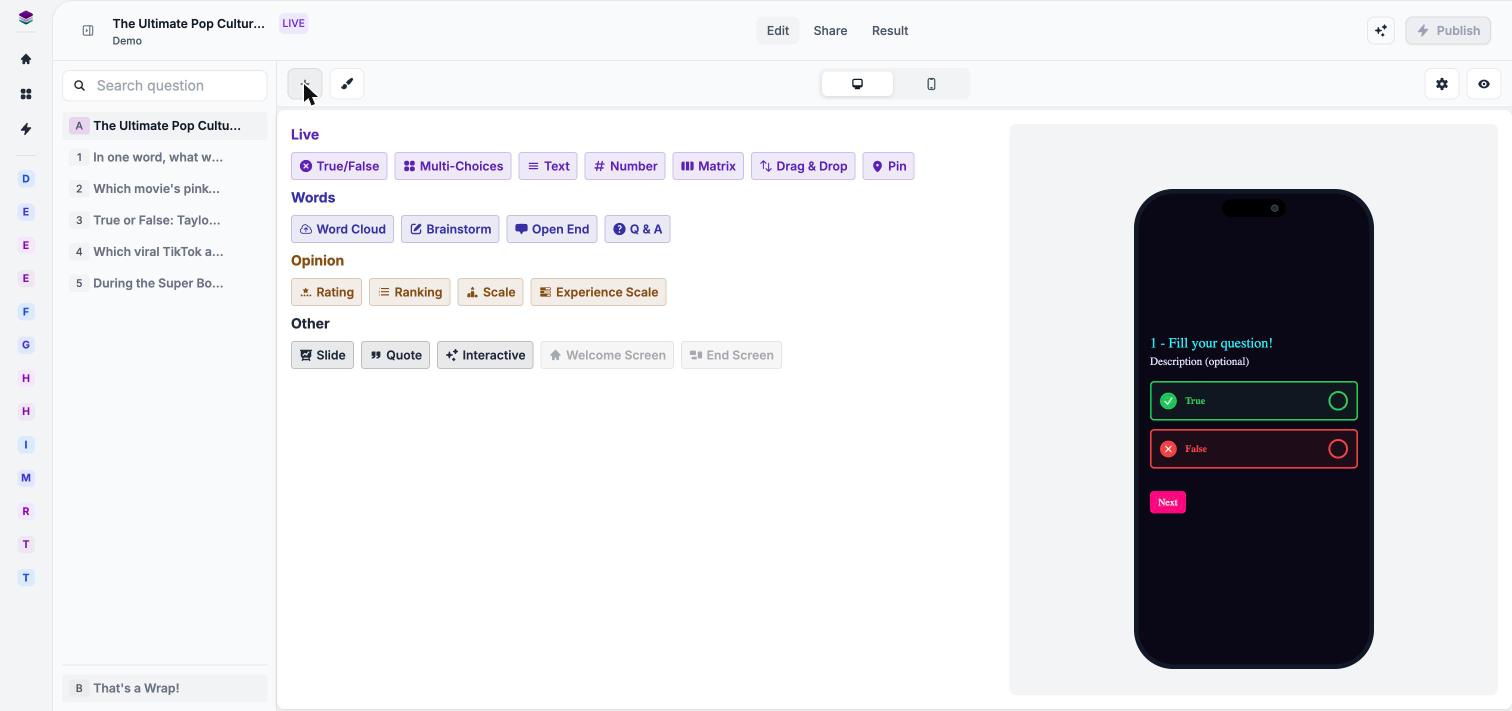The height and width of the screenshot is (711, 1512).
Task: Add an Experience Scale question
Action: [598, 292]
